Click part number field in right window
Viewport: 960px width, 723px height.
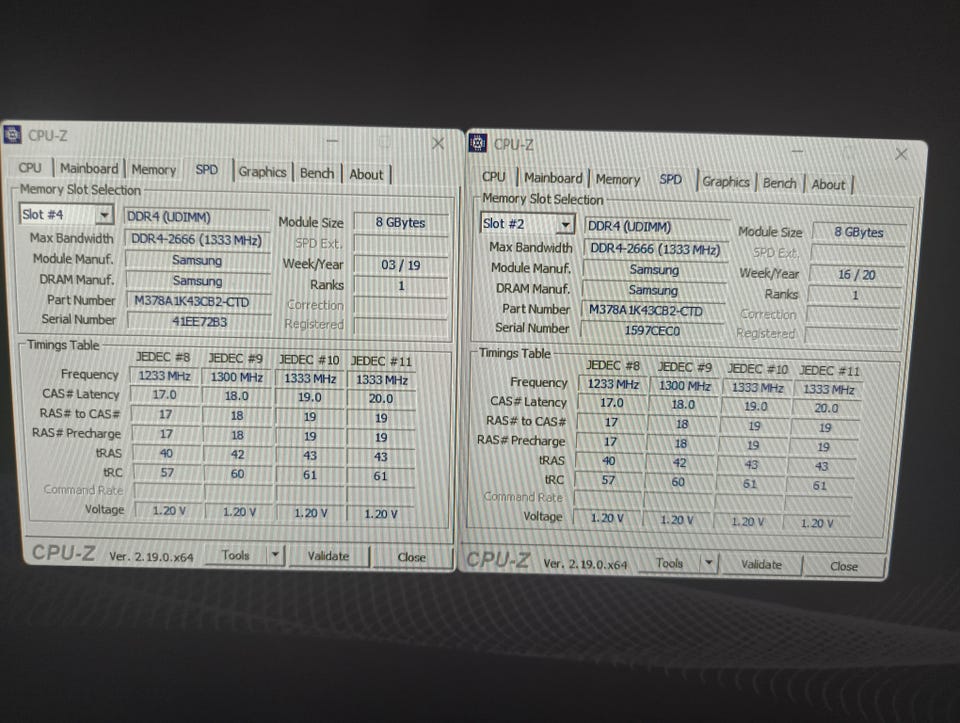click(653, 310)
